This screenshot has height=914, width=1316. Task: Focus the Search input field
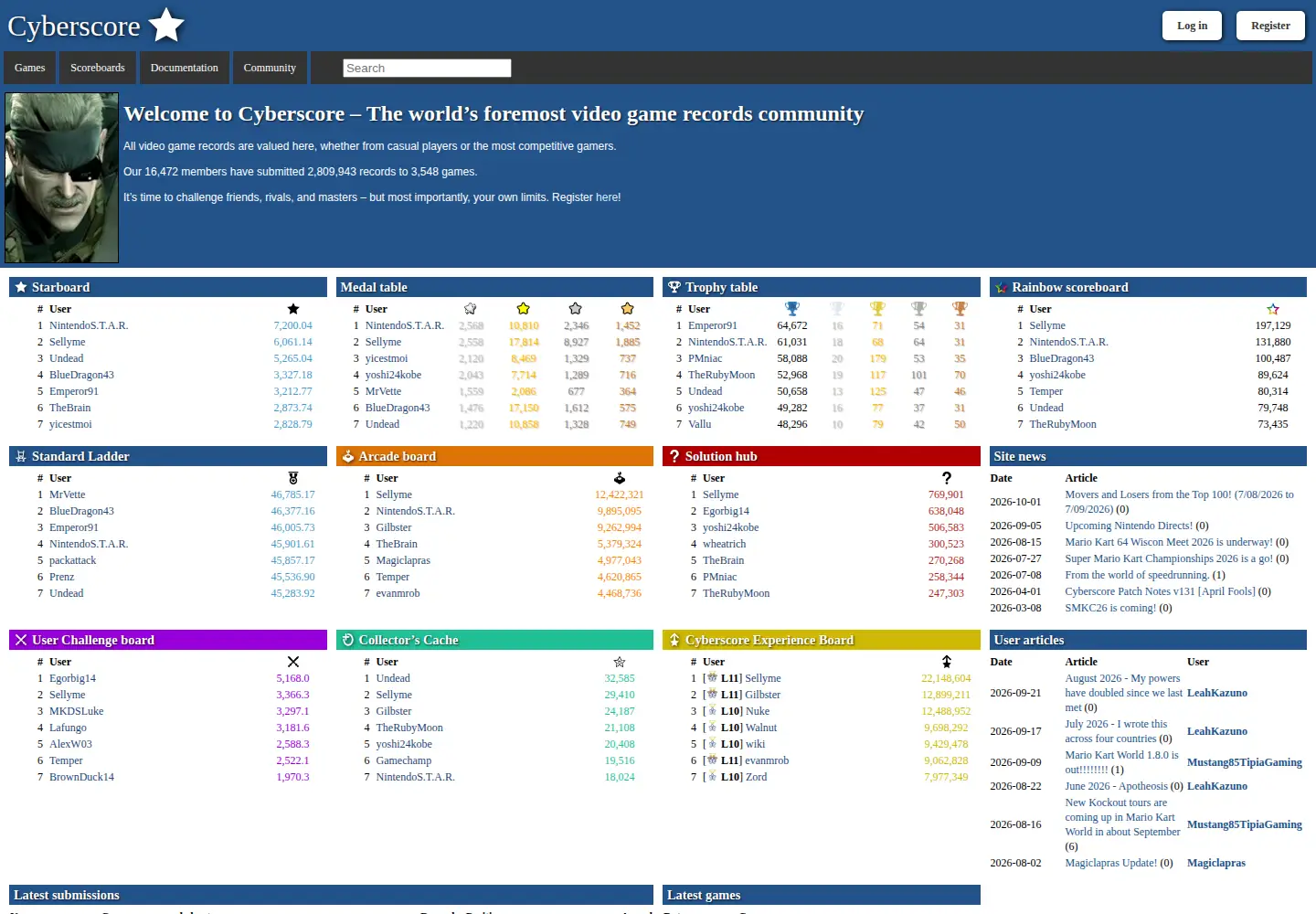[427, 68]
